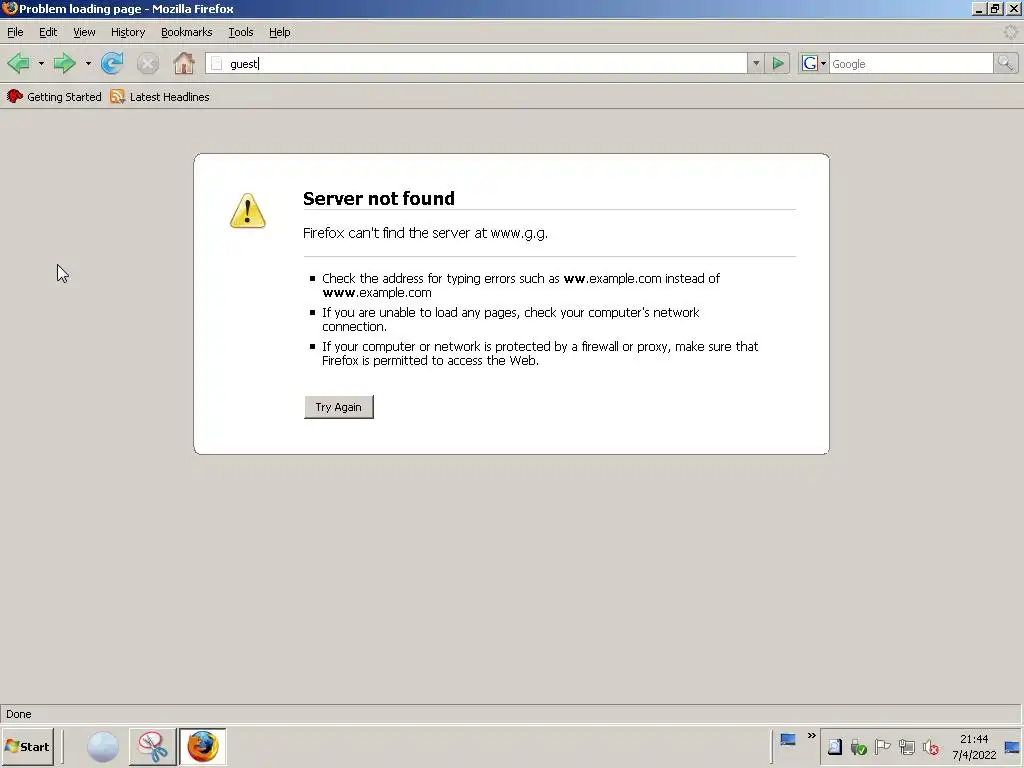Click the yellow warning triangle icon
The width and height of the screenshot is (1024, 768).
tap(248, 210)
